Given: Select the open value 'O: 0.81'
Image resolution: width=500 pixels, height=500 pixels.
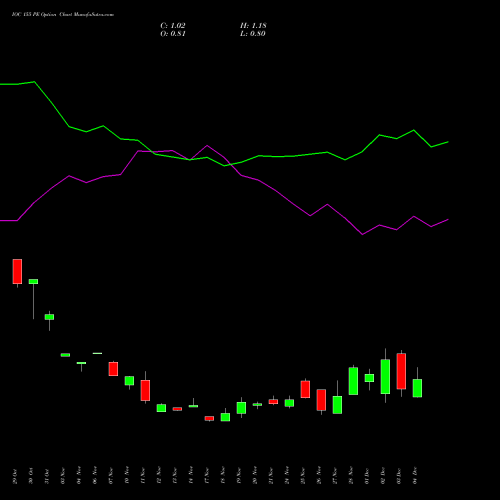Looking at the screenshot, I should coord(173,34).
